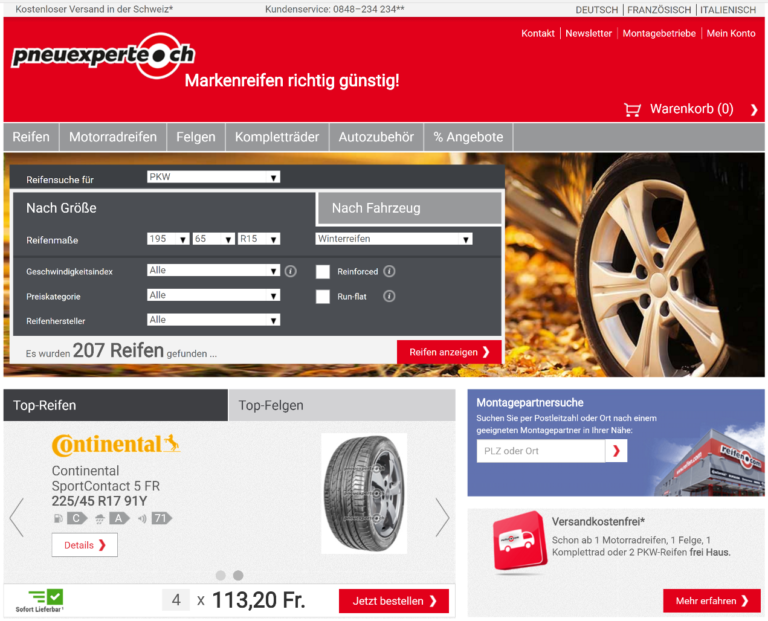Submit postal code search arrow button

pos(617,451)
